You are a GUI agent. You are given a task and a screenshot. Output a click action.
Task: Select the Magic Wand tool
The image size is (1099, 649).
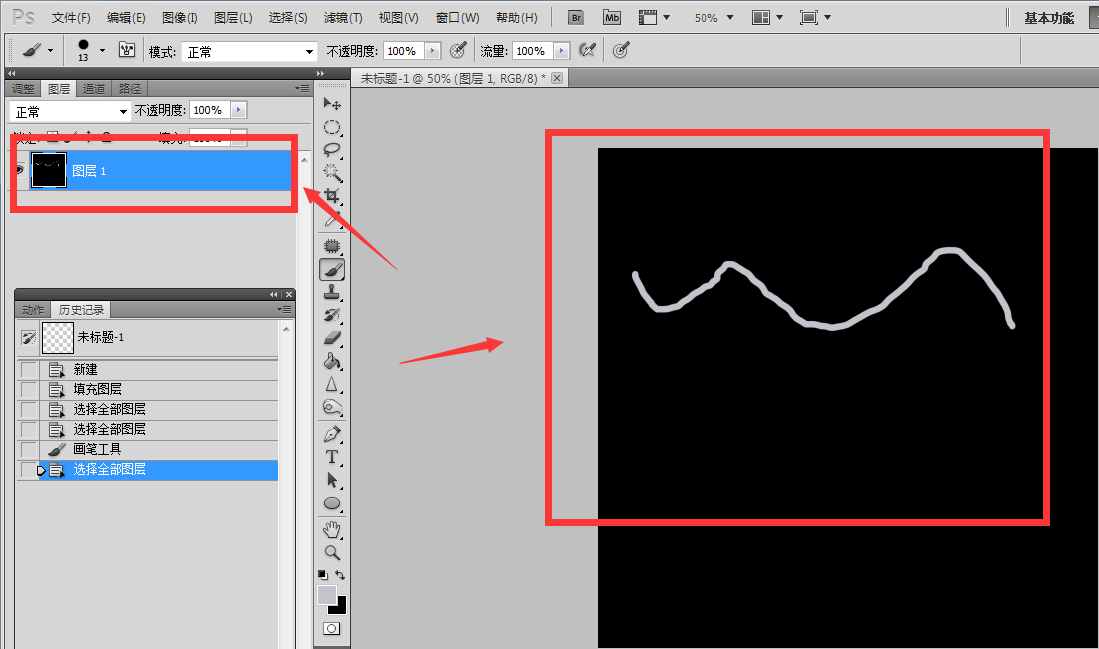(x=332, y=172)
